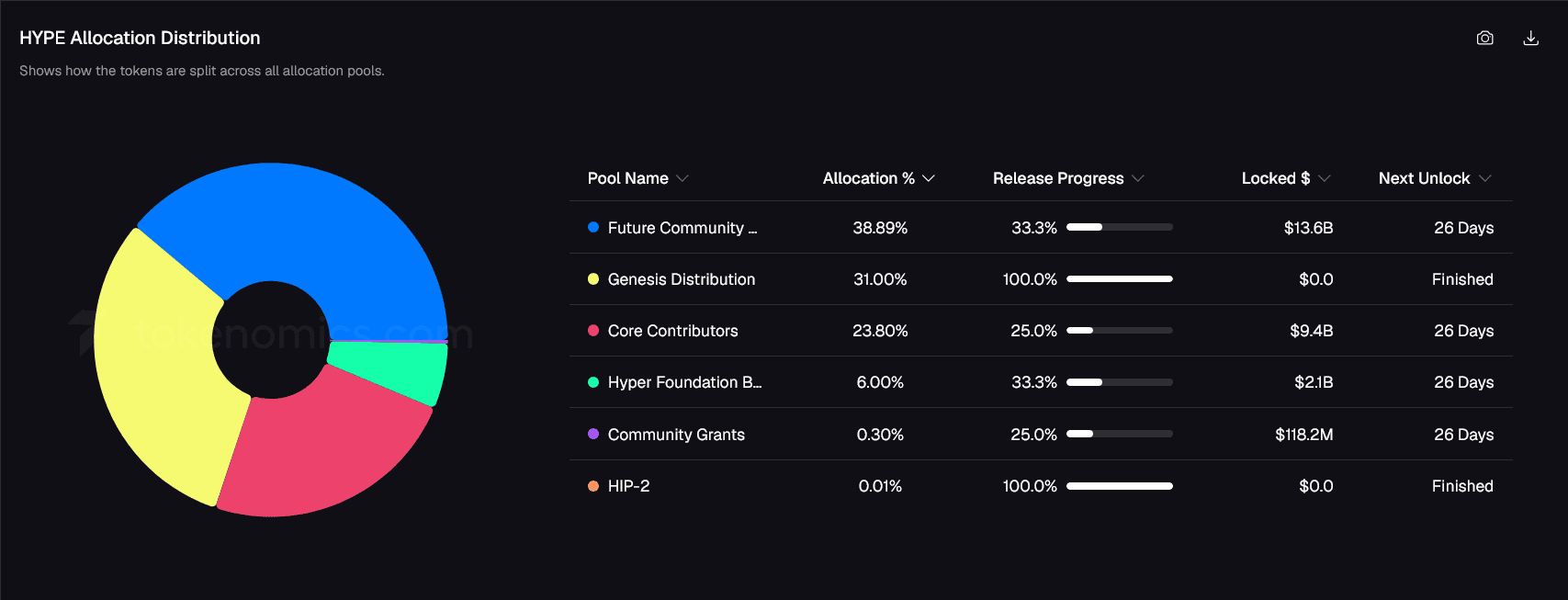The height and width of the screenshot is (600, 1568).
Task: Click the $13.6B locked value
Action: point(1309,228)
